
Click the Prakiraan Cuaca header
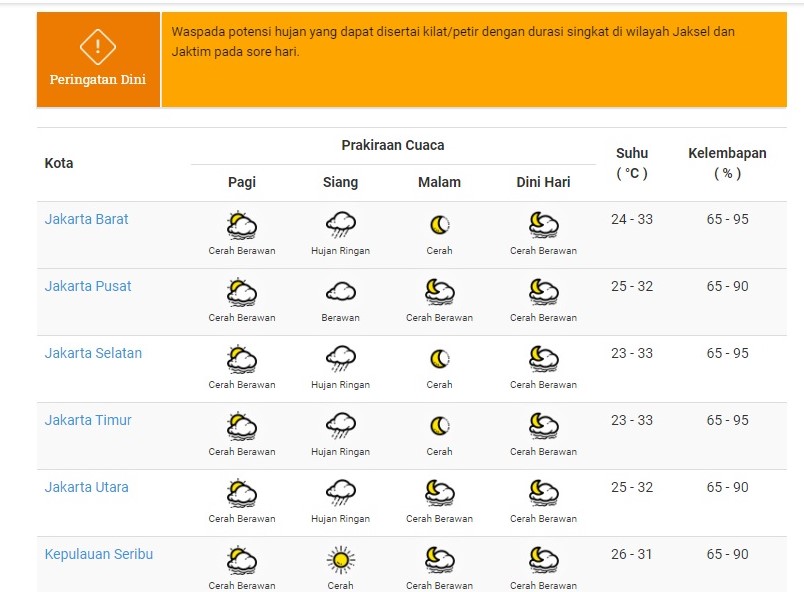(x=393, y=145)
